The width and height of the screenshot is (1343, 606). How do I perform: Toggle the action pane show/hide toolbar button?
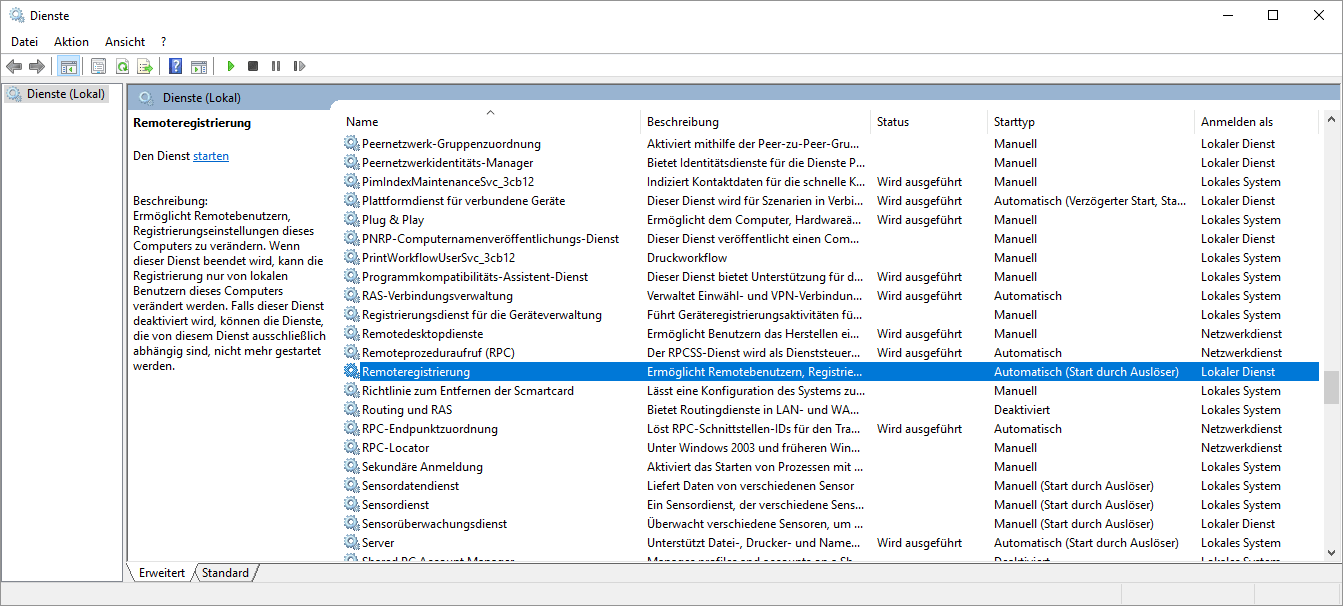(x=199, y=66)
